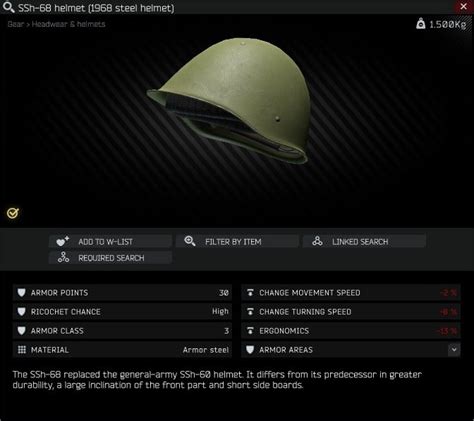This screenshot has width=474, height=421.
Task: Click the ERGONOMICS stat label
Action: click(284, 331)
